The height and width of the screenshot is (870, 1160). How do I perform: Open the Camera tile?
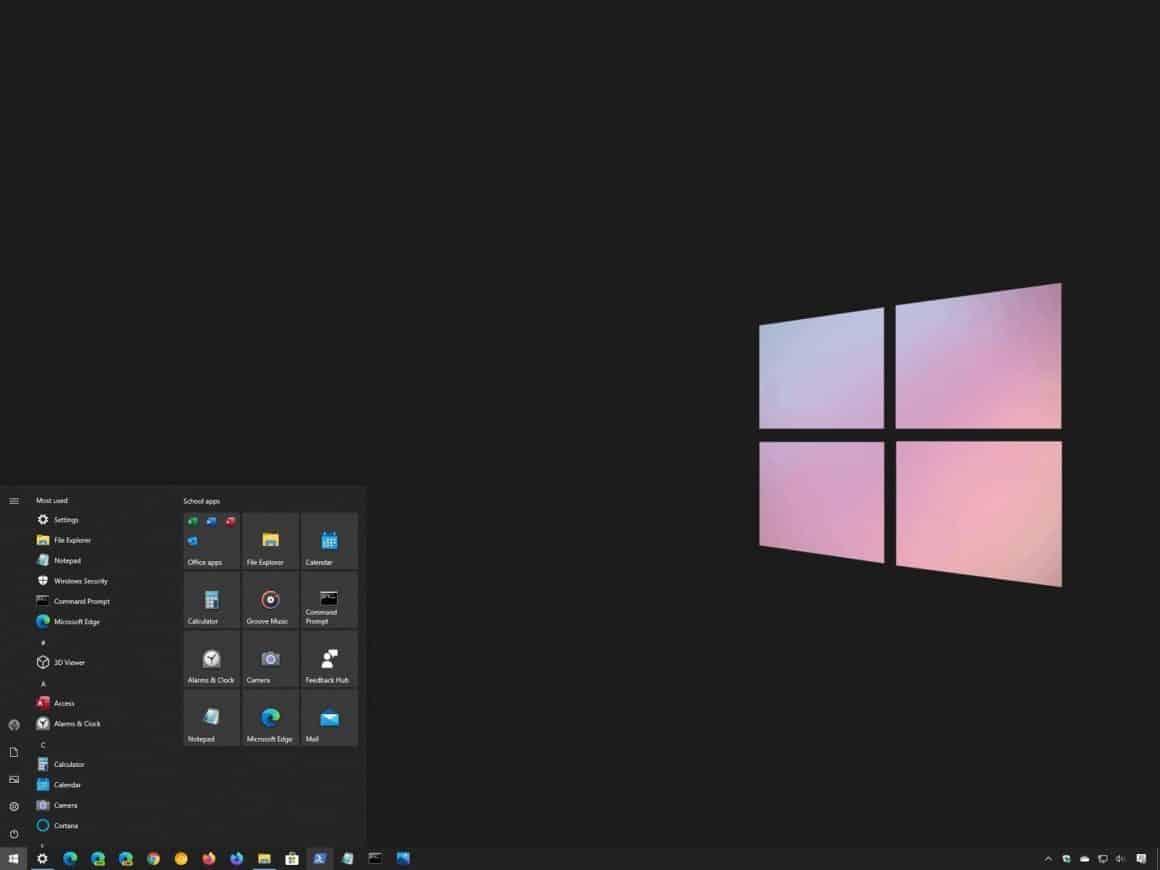(269, 660)
